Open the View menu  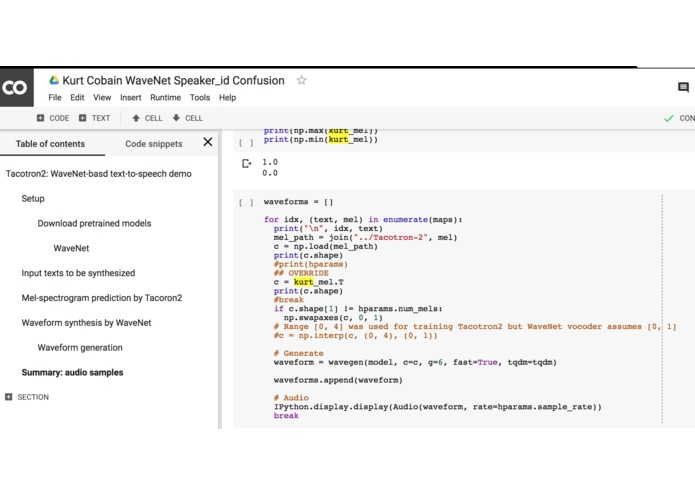[x=102, y=97]
